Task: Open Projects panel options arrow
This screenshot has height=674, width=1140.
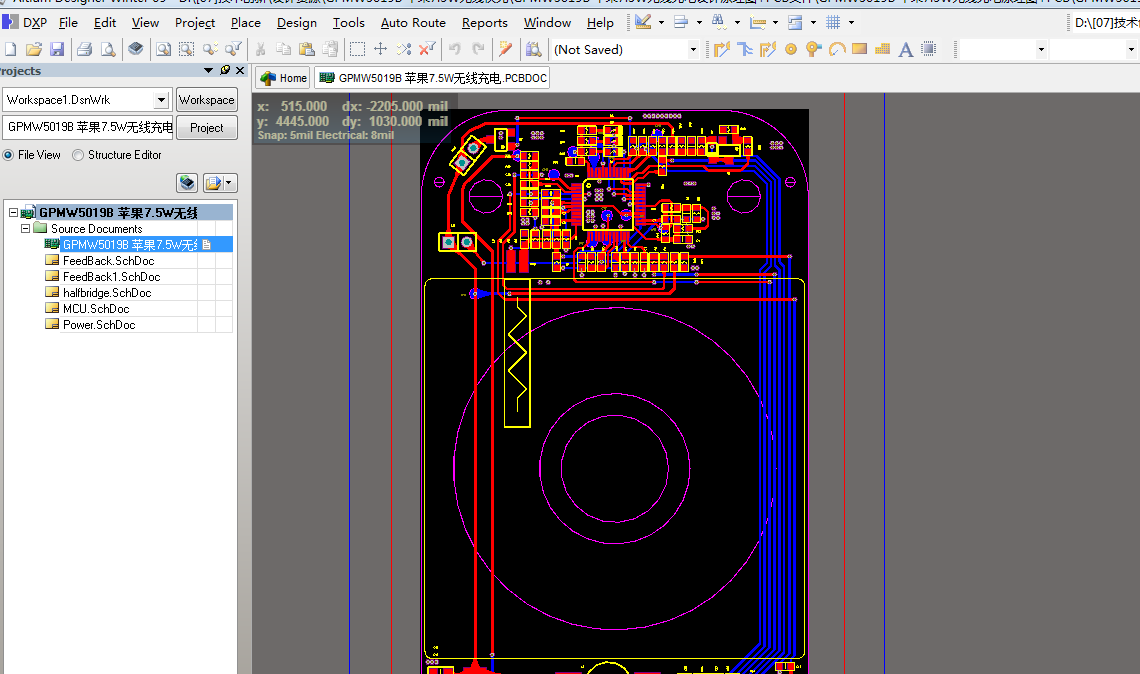Action: pyautogui.click(x=209, y=71)
